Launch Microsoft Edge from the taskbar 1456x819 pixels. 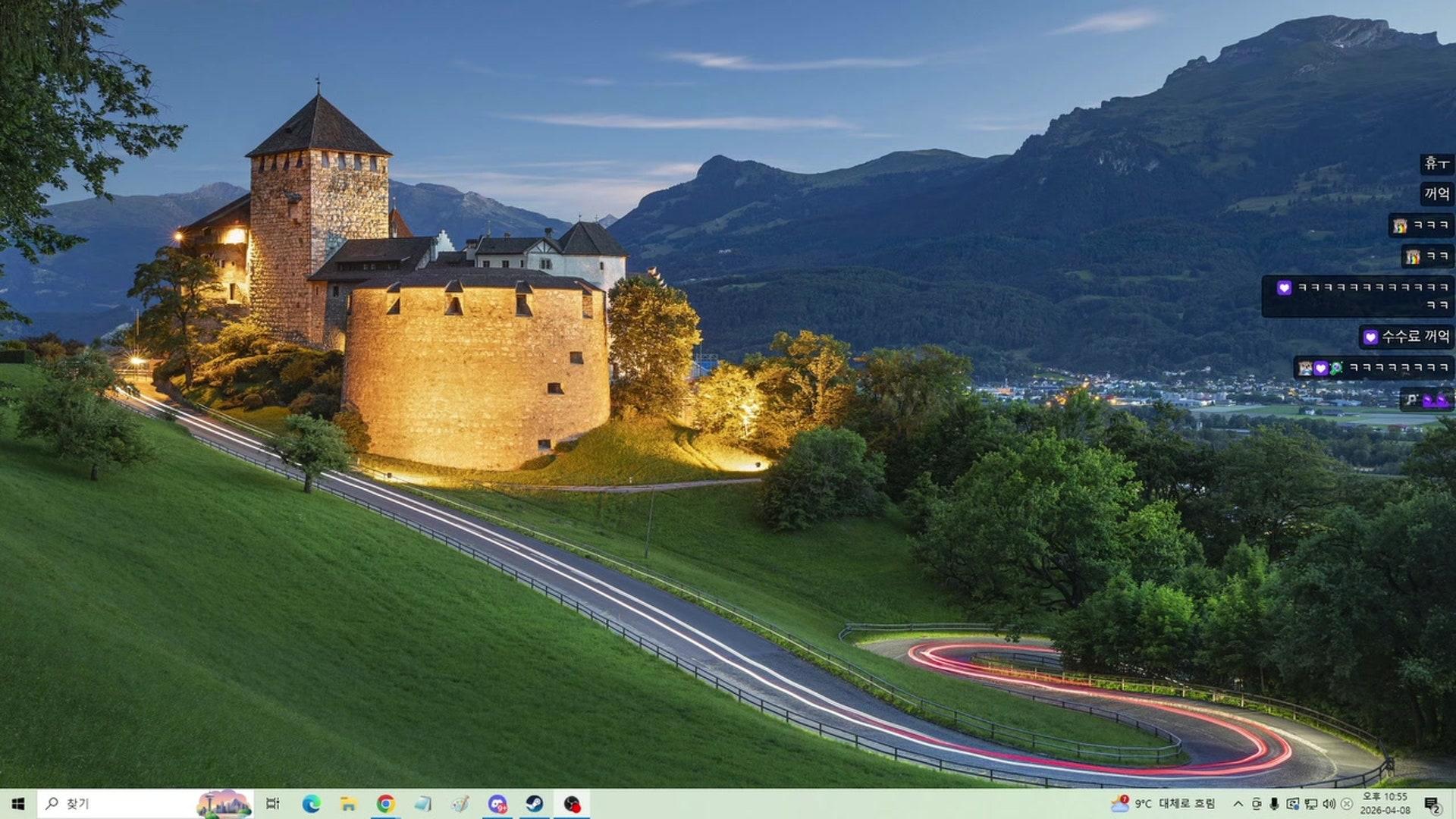pyautogui.click(x=311, y=804)
